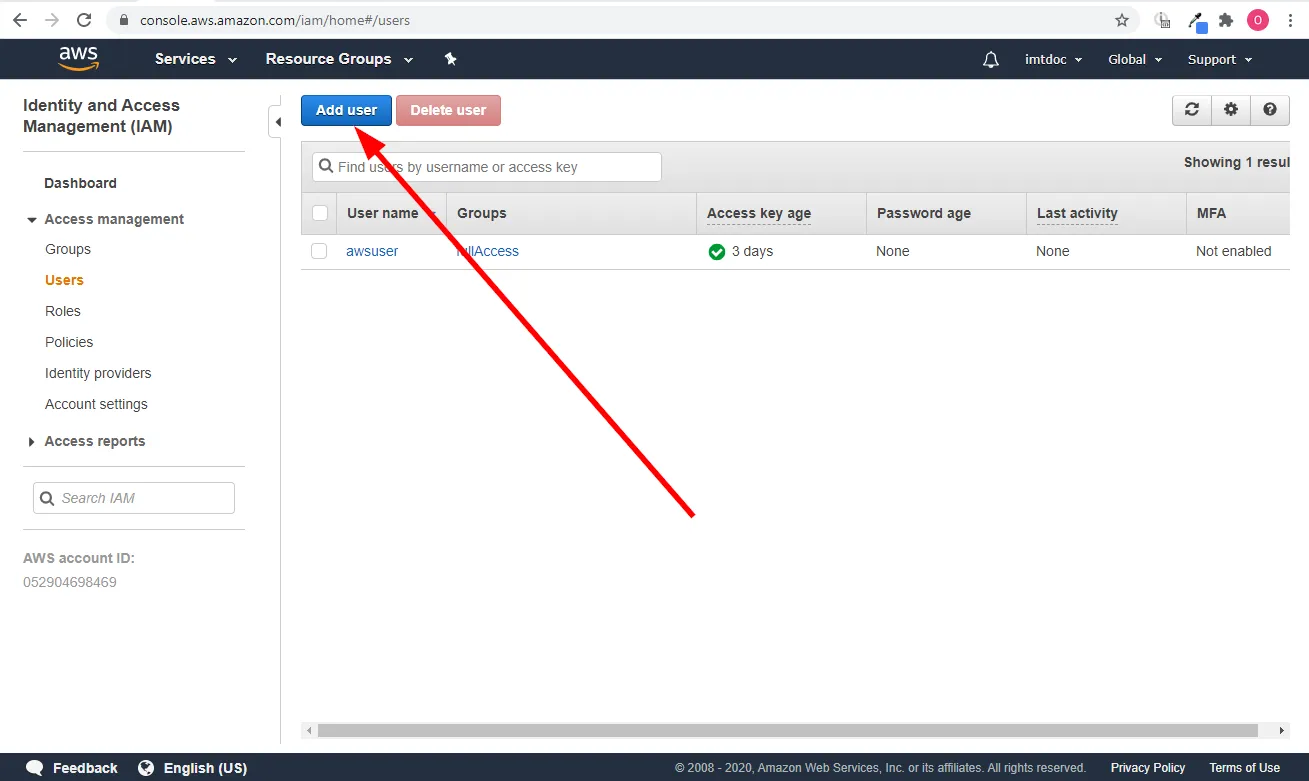Open table settings gear
The height and width of the screenshot is (781, 1309).
pos(1231,110)
